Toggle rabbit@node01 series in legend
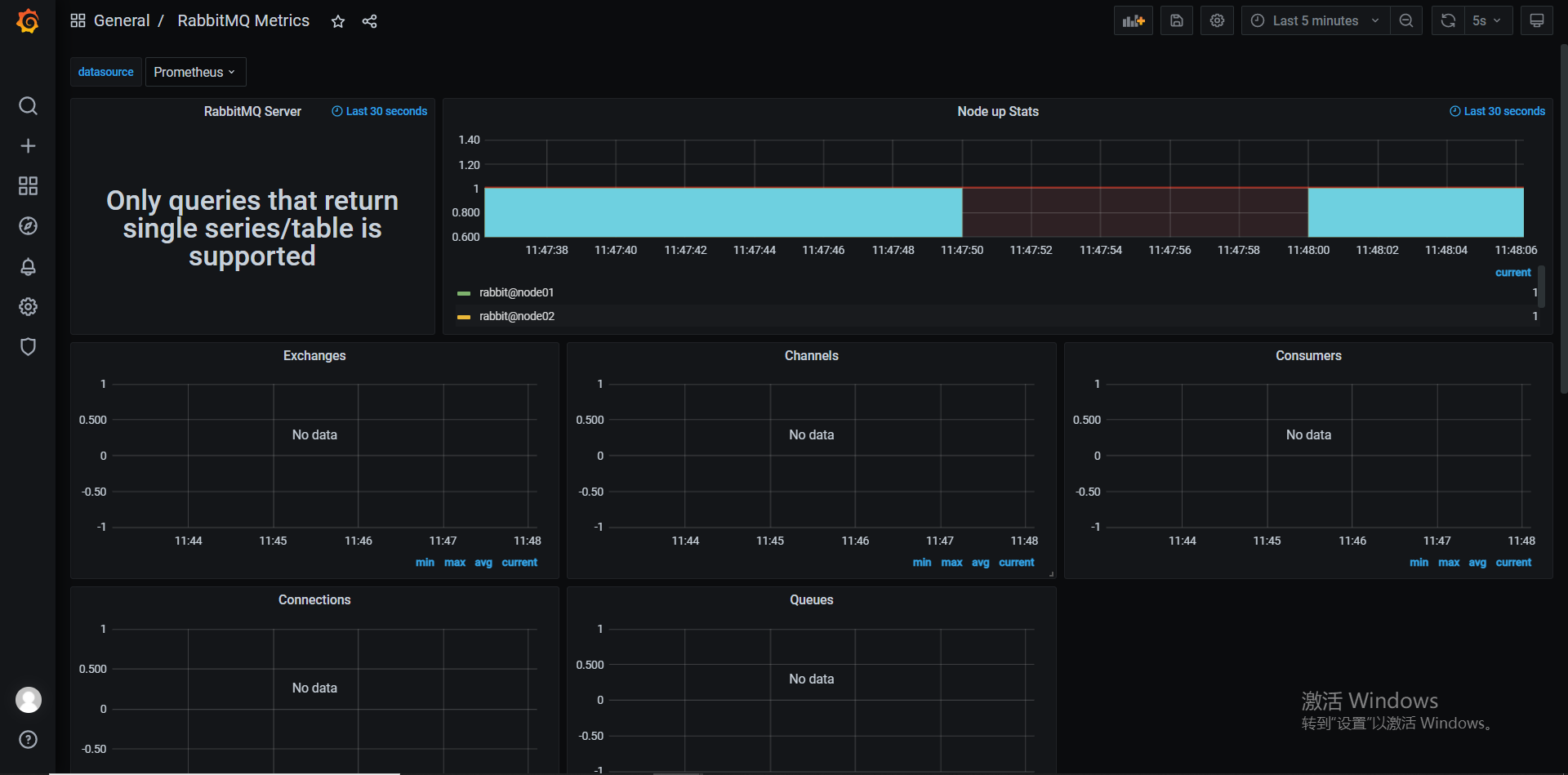The image size is (1568, 775). 516,292
